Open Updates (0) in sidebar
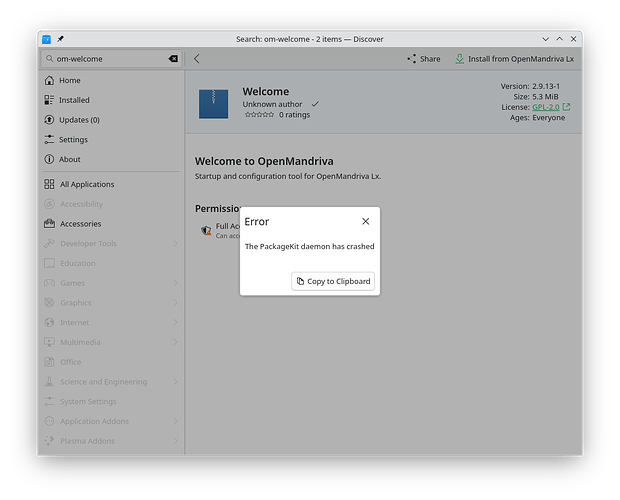 click(112, 120)
